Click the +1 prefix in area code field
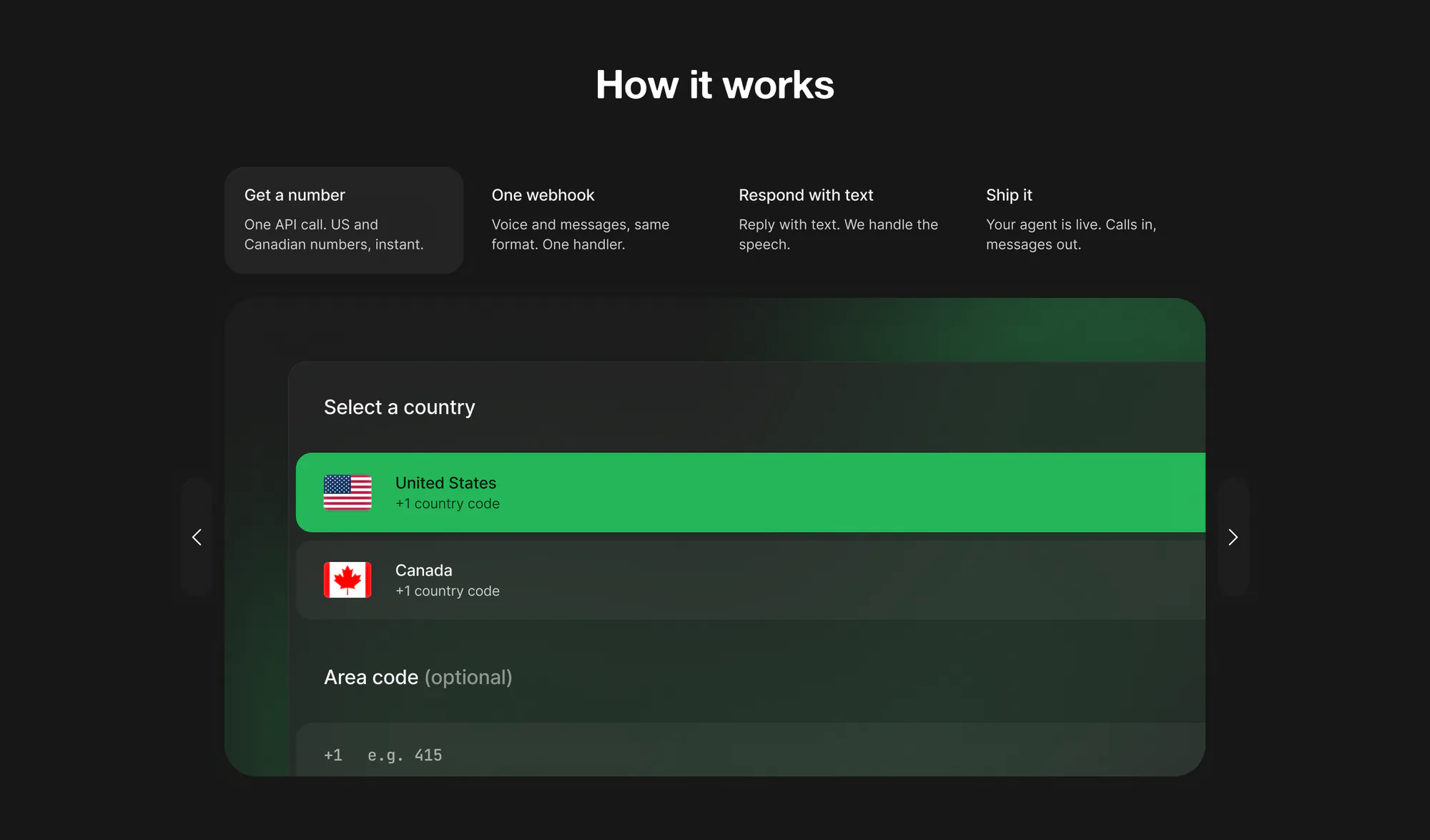Viewport: 1430px width, 840px height. tap(333, 755)
